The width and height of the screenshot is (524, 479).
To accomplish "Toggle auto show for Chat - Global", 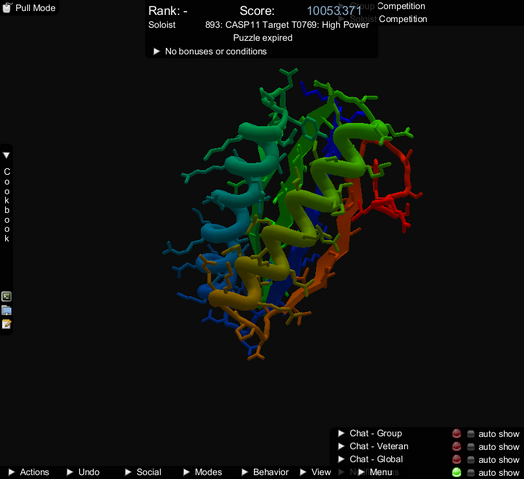I will 471,460.
